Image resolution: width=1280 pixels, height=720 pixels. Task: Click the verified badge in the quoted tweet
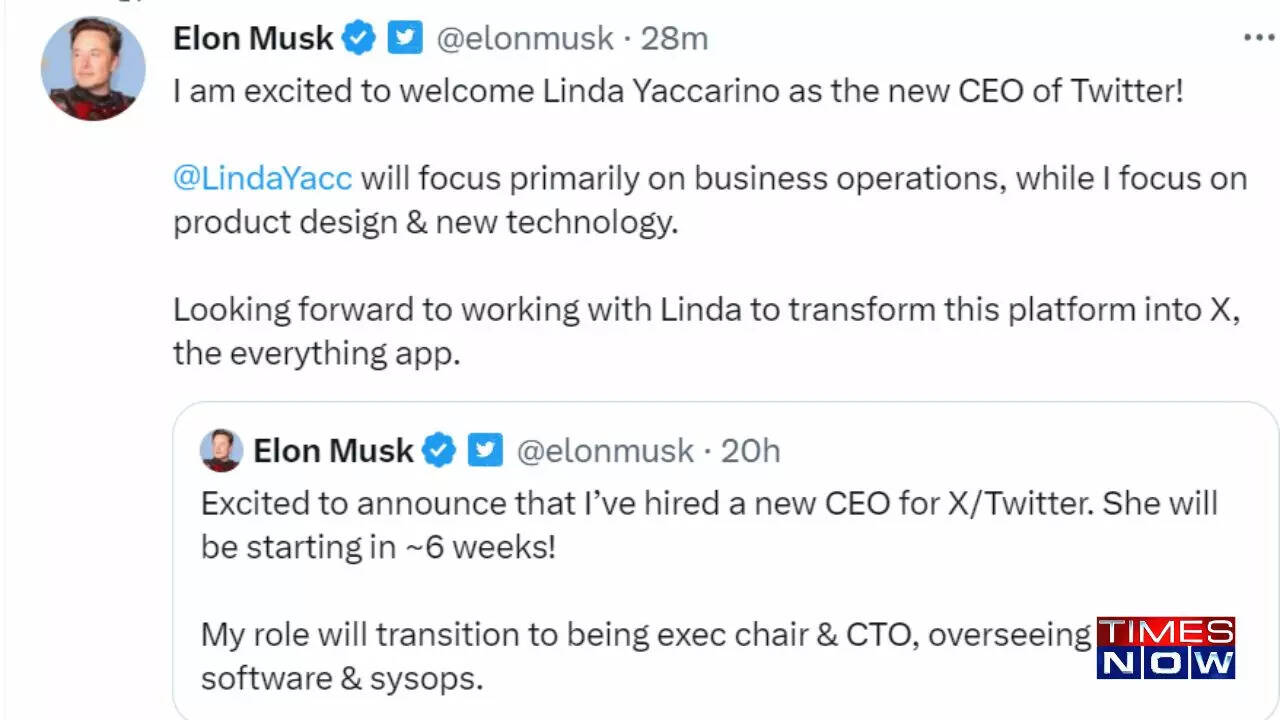tap(436, 451)
